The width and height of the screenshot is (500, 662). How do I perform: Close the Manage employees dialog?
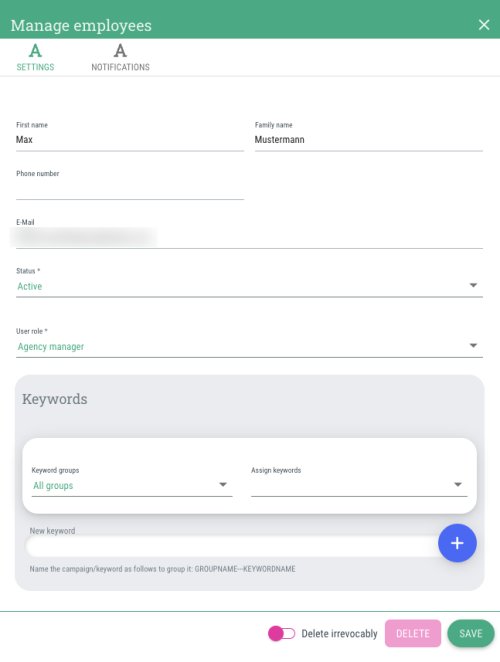pyautogui.click(x=484, y=24)
